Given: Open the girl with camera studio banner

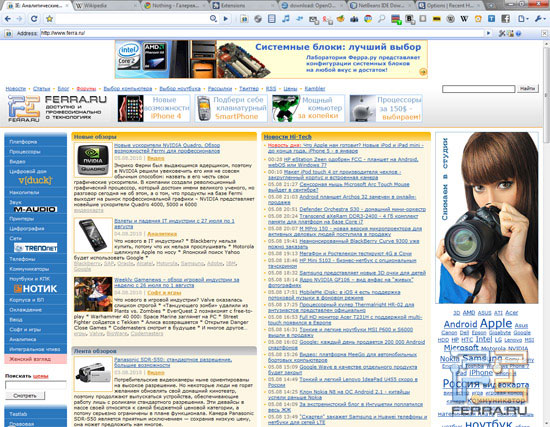Looking at the screenshot, I should click(487, 218).
